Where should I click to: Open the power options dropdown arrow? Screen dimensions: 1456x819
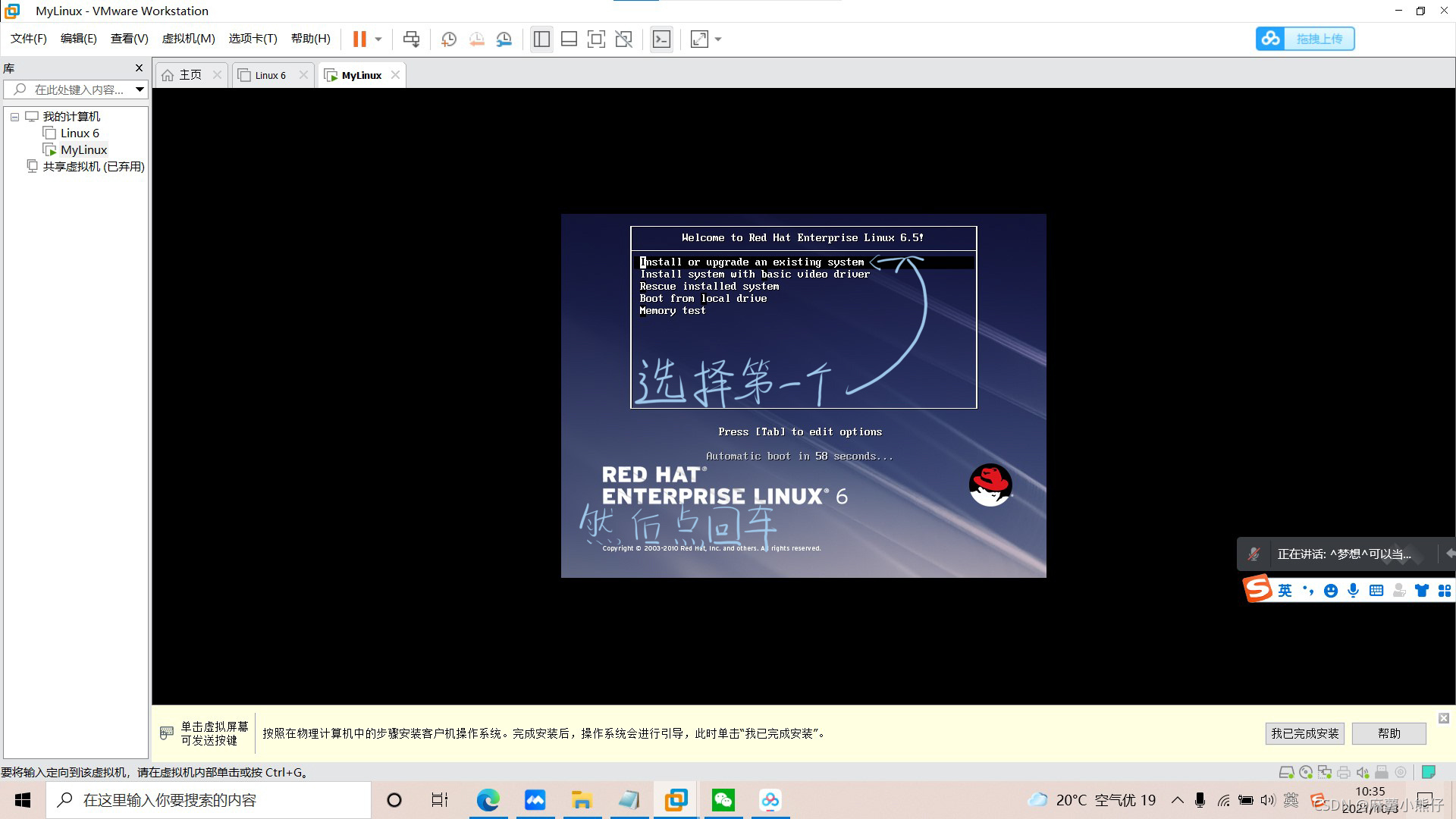(x=378, y=39)
